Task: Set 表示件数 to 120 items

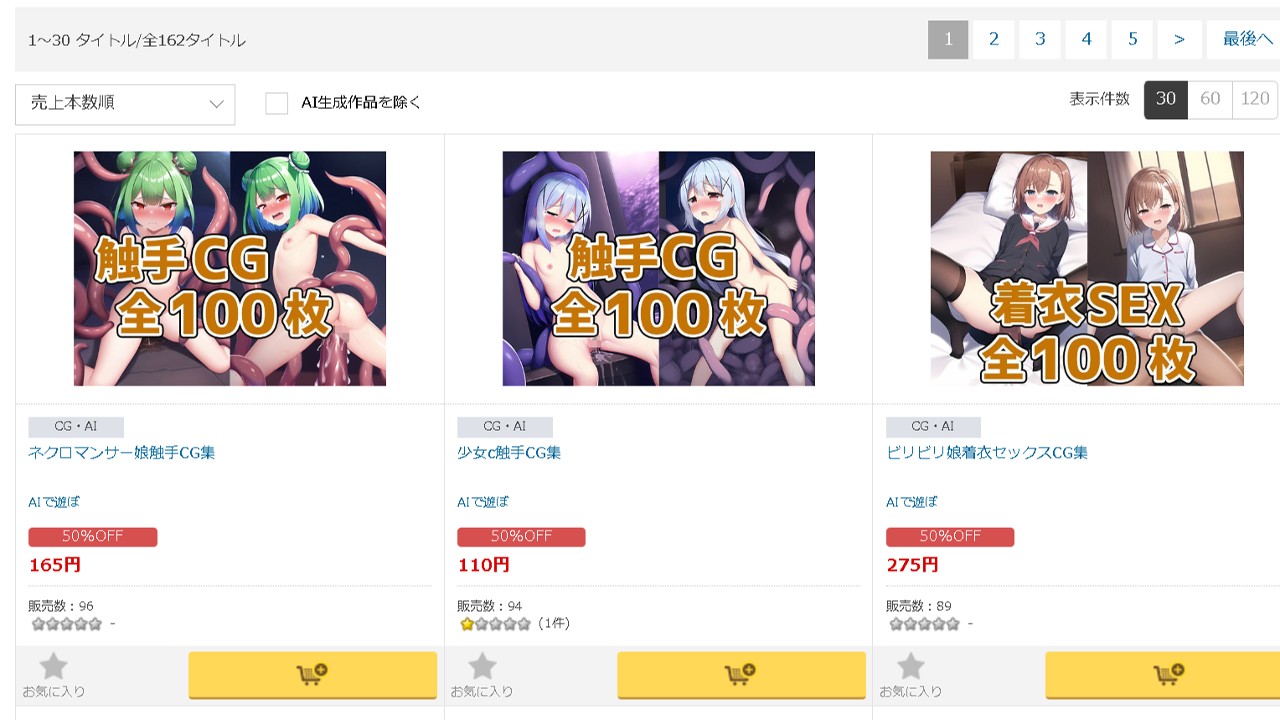Action: [x=1255, y=99]
